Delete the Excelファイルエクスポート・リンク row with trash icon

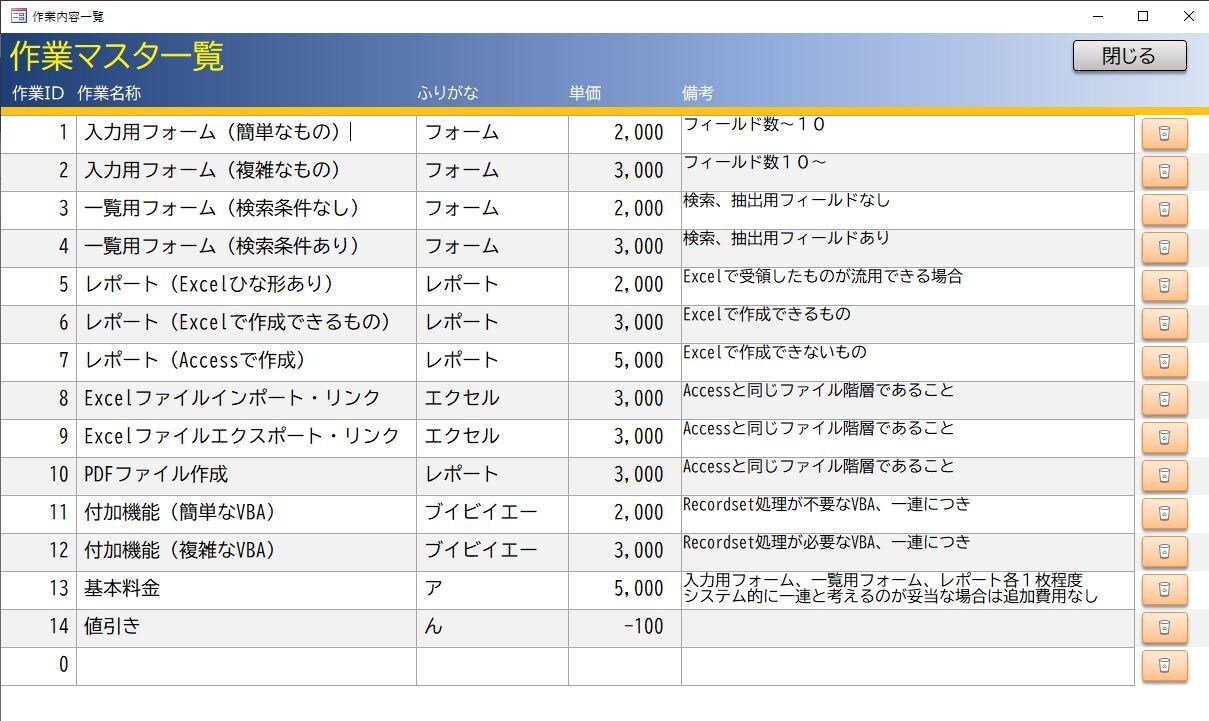(x=1164, y=438)
